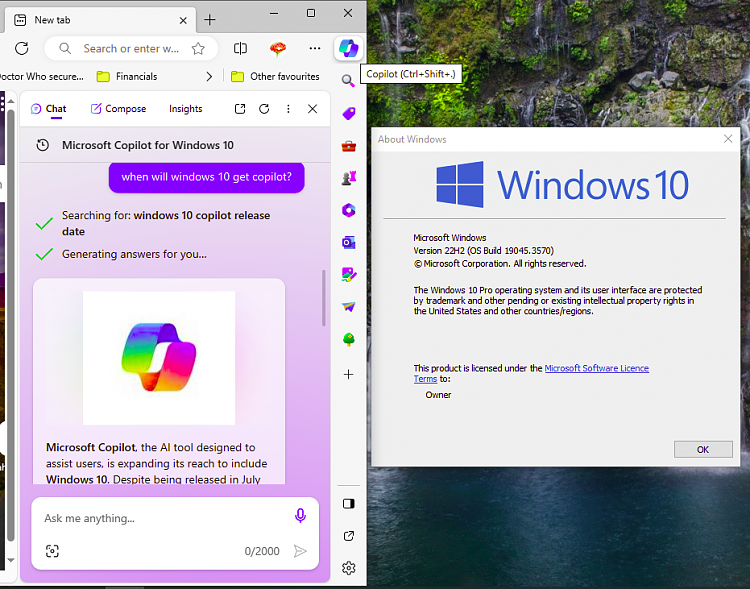Open the Doctor Who secure favourite
Screen dimensions: 750x589
click(x=42, y=77)
